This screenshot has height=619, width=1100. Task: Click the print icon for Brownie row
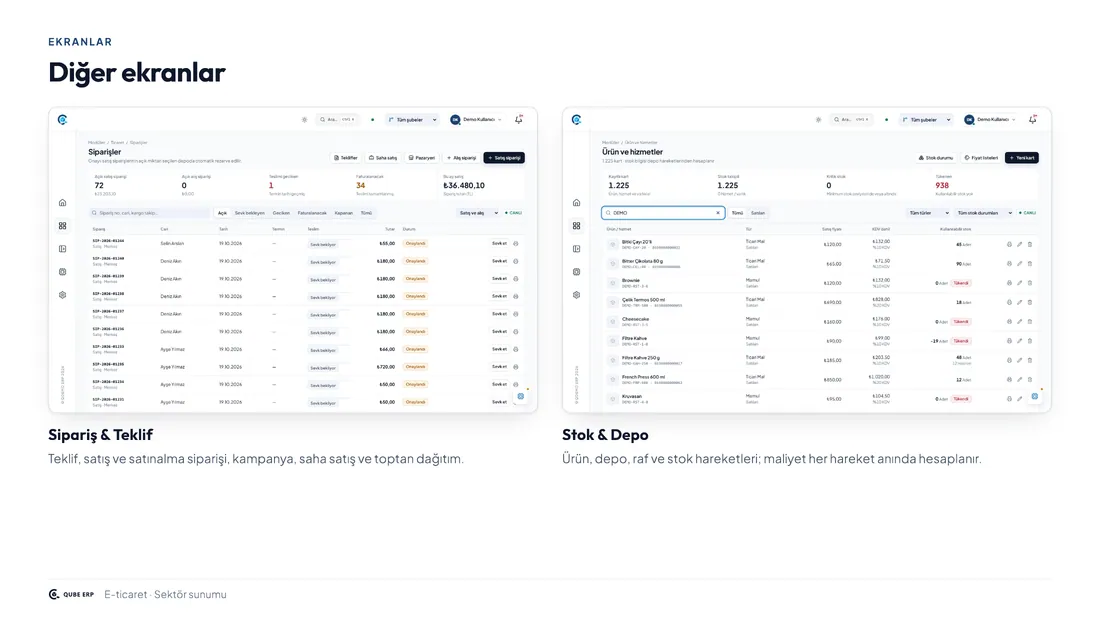coord(1010,283)
